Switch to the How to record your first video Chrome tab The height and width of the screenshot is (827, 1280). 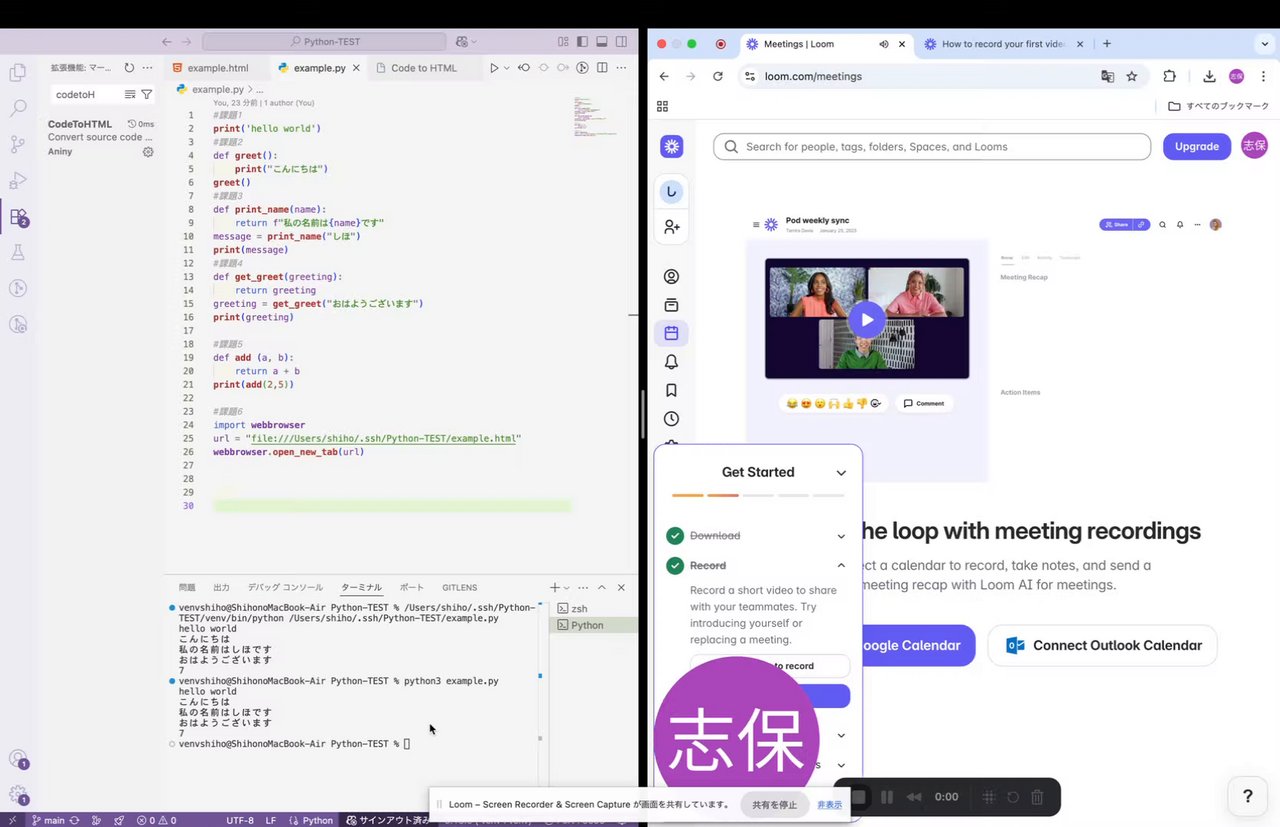click(x=1005, y=44)
